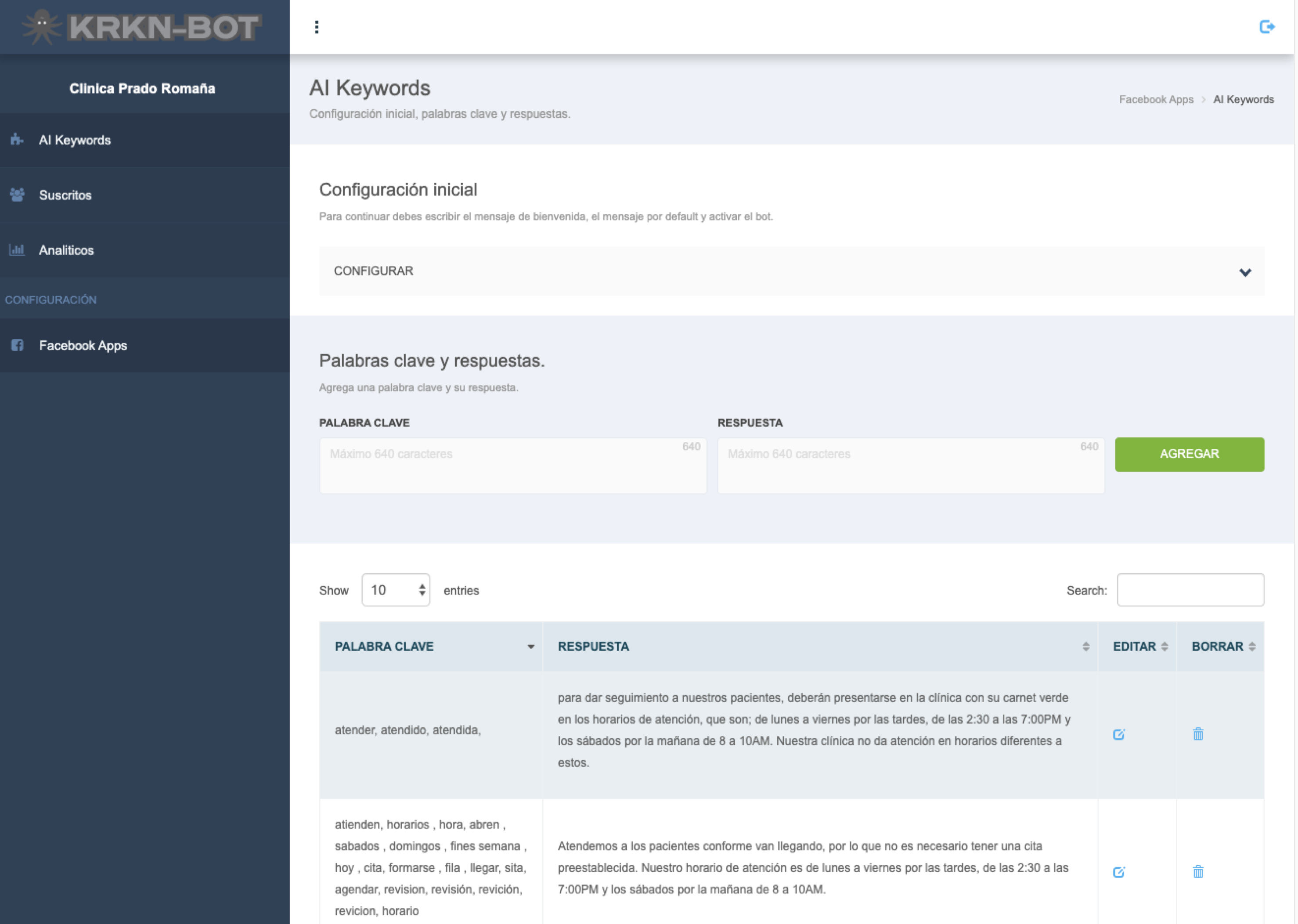1298x924 pixels.
Task: Delete the atienden, horarios keyword row
Action: click(x=1197, y=872)
